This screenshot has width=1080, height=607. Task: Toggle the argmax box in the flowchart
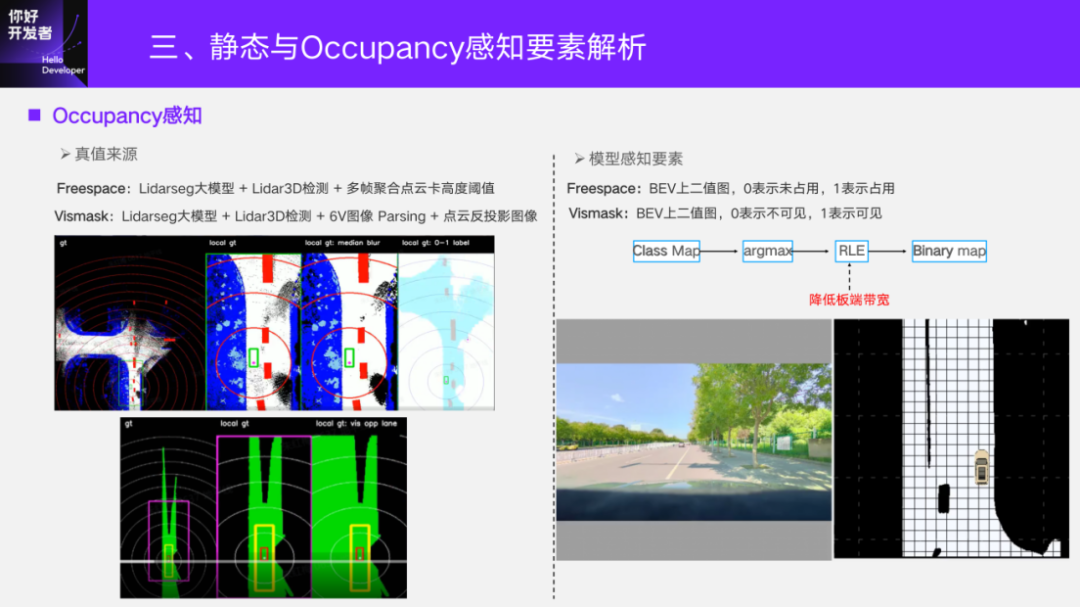[767, 251]
